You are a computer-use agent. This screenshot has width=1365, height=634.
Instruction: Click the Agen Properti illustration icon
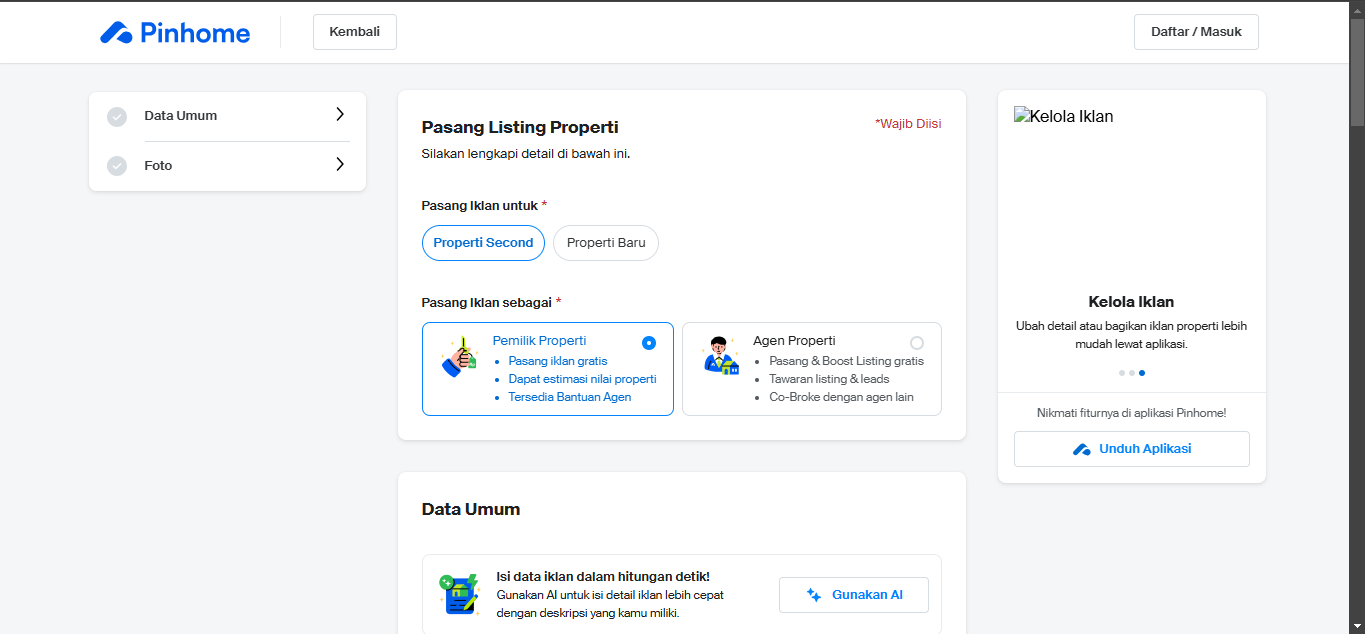[x=720, y=357]
